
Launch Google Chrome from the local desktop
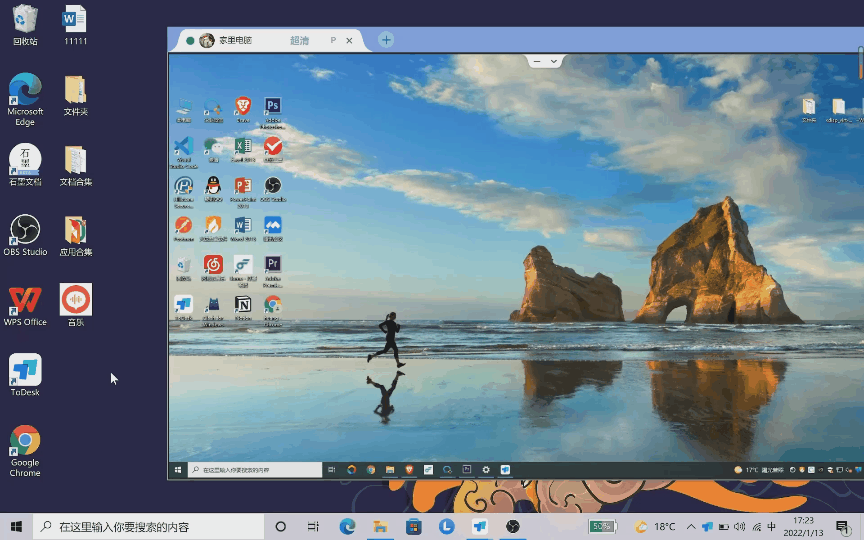[25, 441]
